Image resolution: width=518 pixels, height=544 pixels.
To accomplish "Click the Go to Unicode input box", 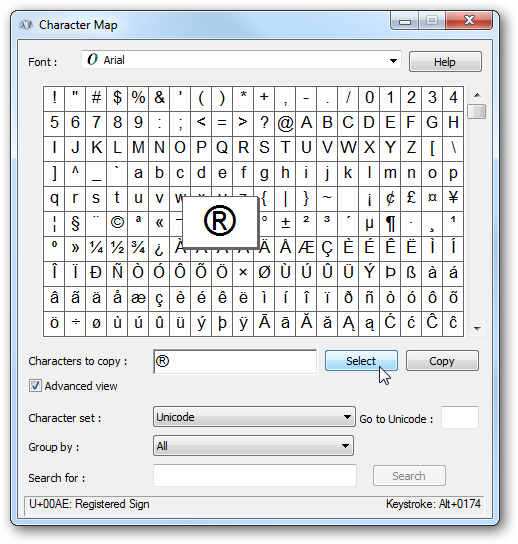I will tap(460, 418).
